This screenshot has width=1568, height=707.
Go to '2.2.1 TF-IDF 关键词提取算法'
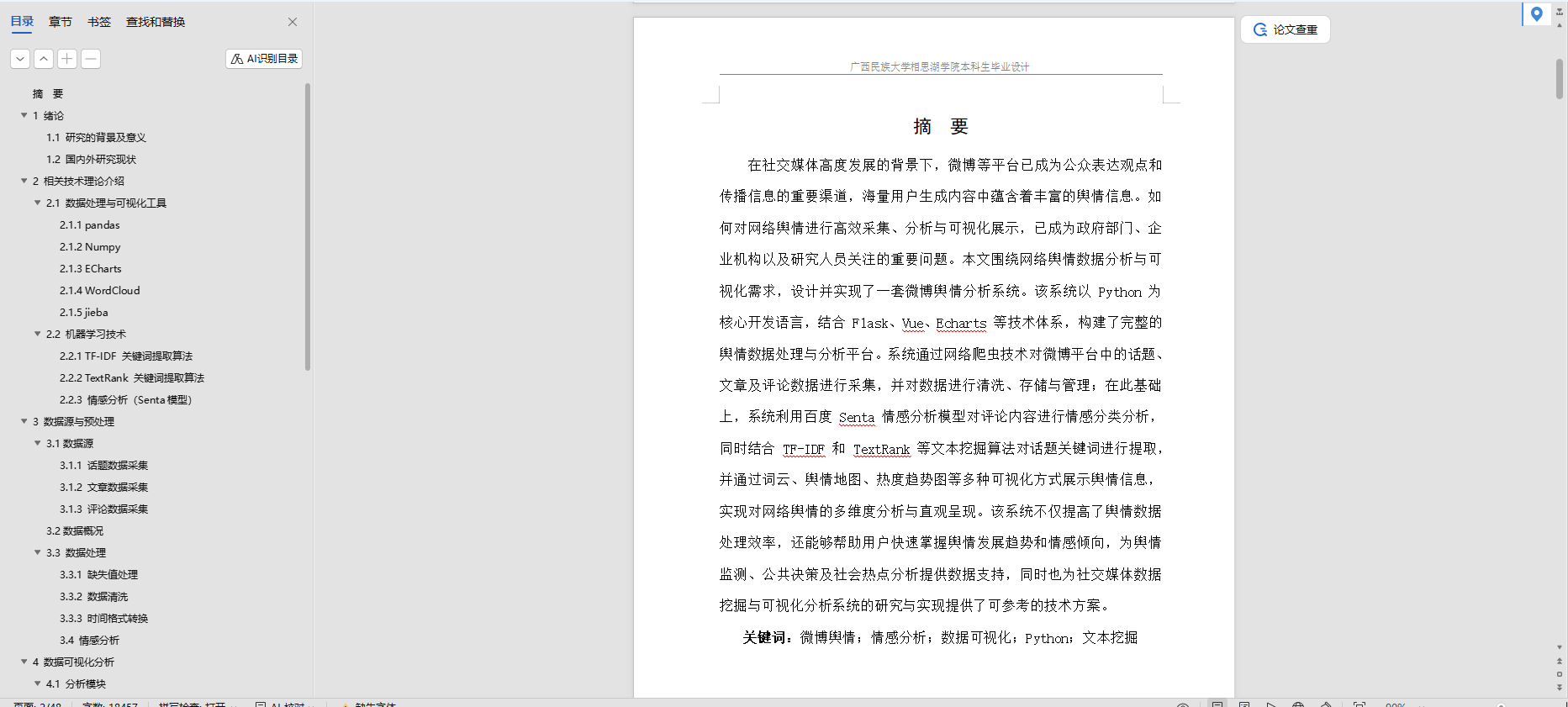126,356
